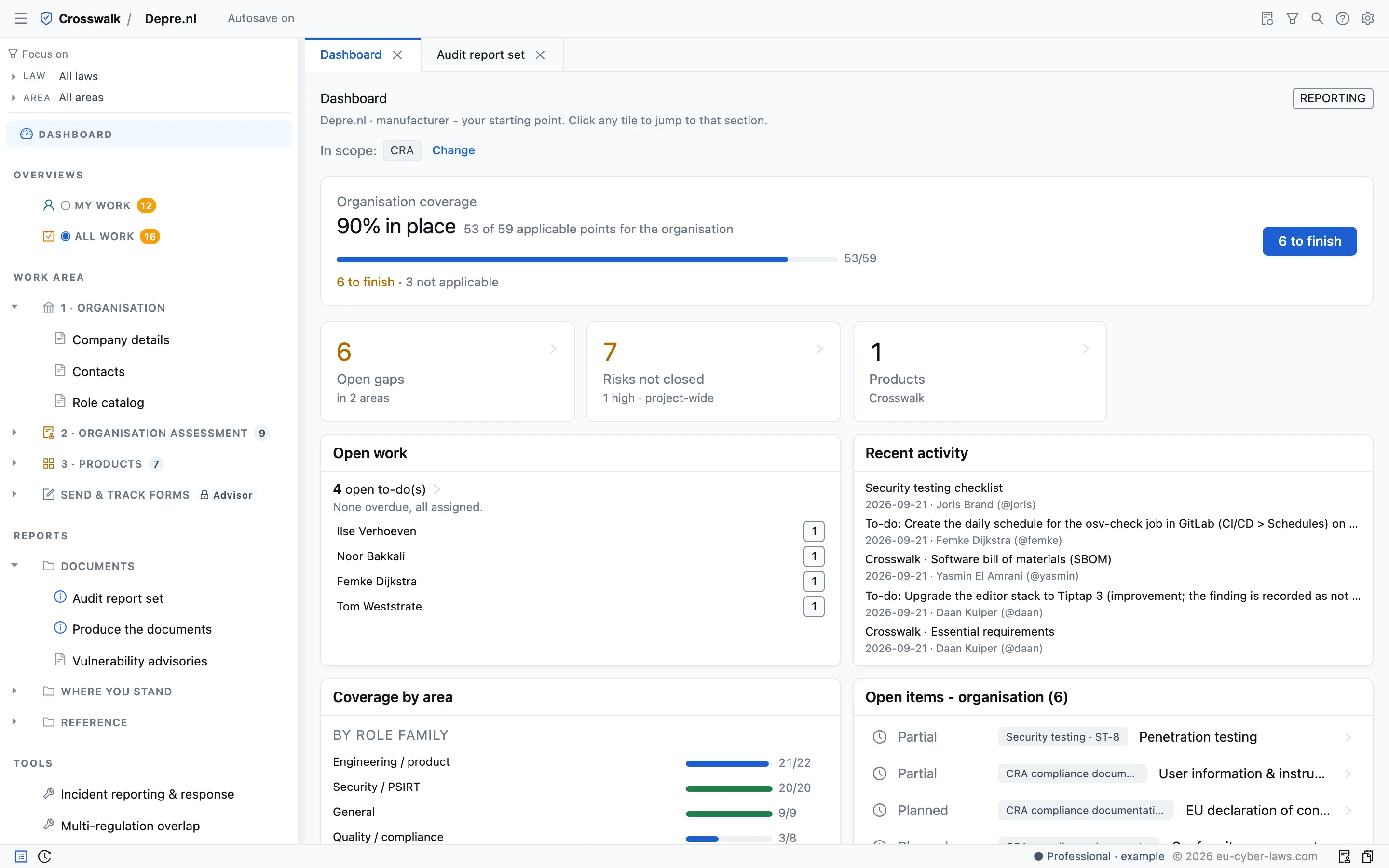
Task: Open the Penetration testing open item
Action: click(1112, 736)
